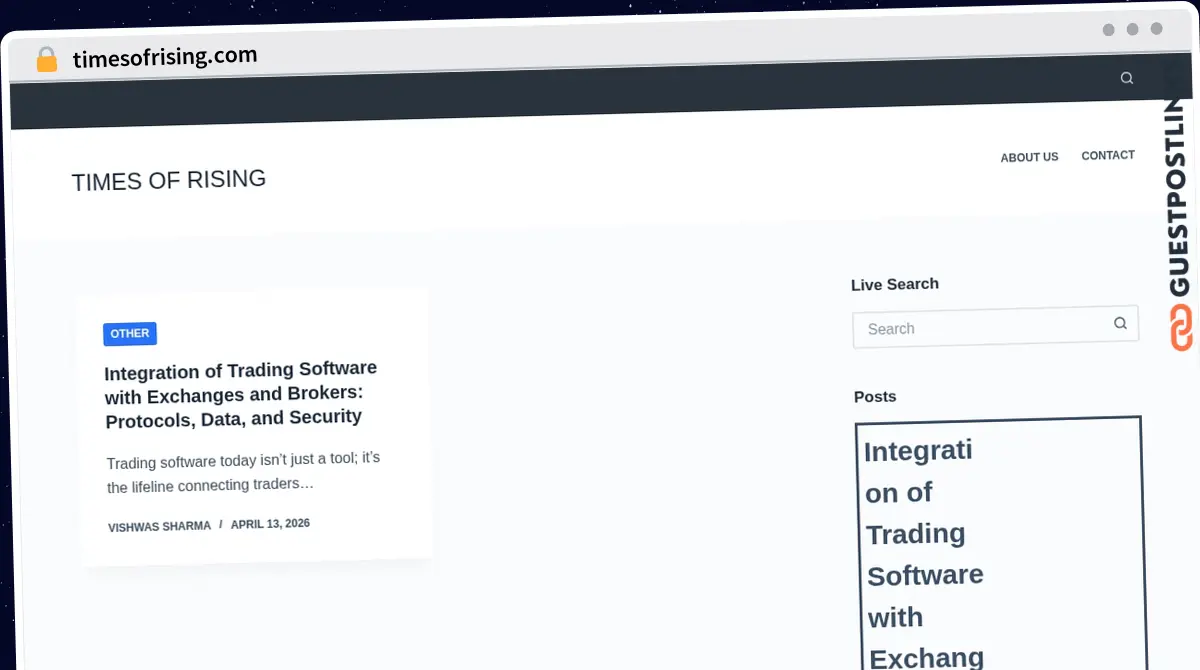Click the last gray window control dot

pos(1157,29)
